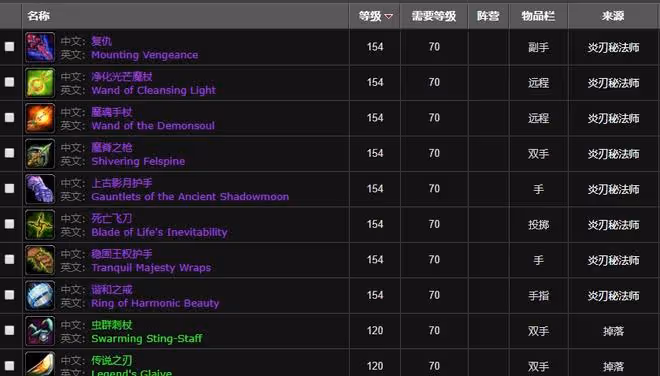Open the Mounting Vengeance item link
Screen dimensions: 660x376
pos(144,55)
